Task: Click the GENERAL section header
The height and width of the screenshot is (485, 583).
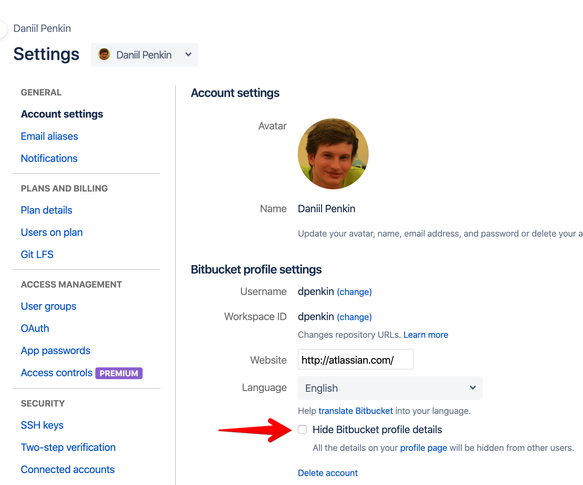Action: [41, 92]
